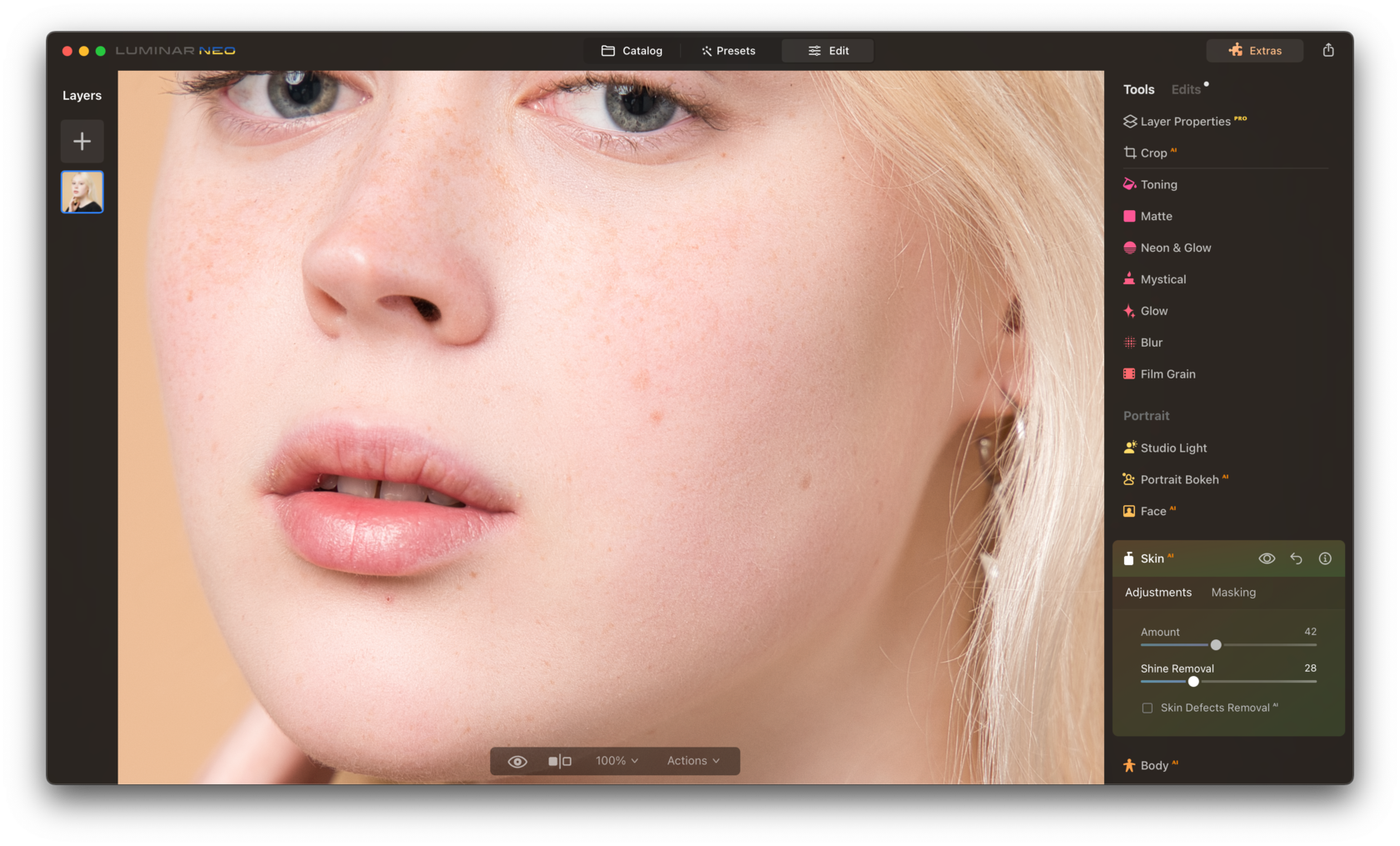Screen dimensions: 1400x846
Task: Open the Actions dropdown
Action: pos(693,760)
